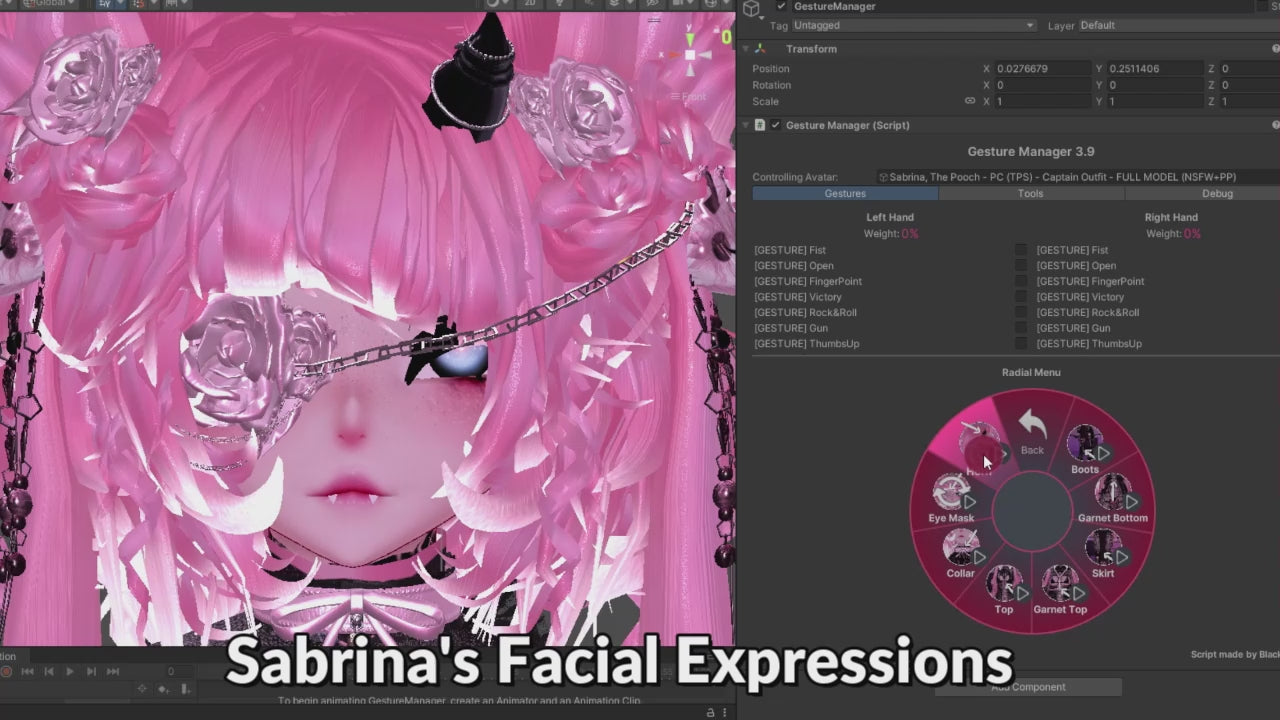Switch to the Tools tab
Viewport: 1280px width, 720px height.
(1030, 193)
